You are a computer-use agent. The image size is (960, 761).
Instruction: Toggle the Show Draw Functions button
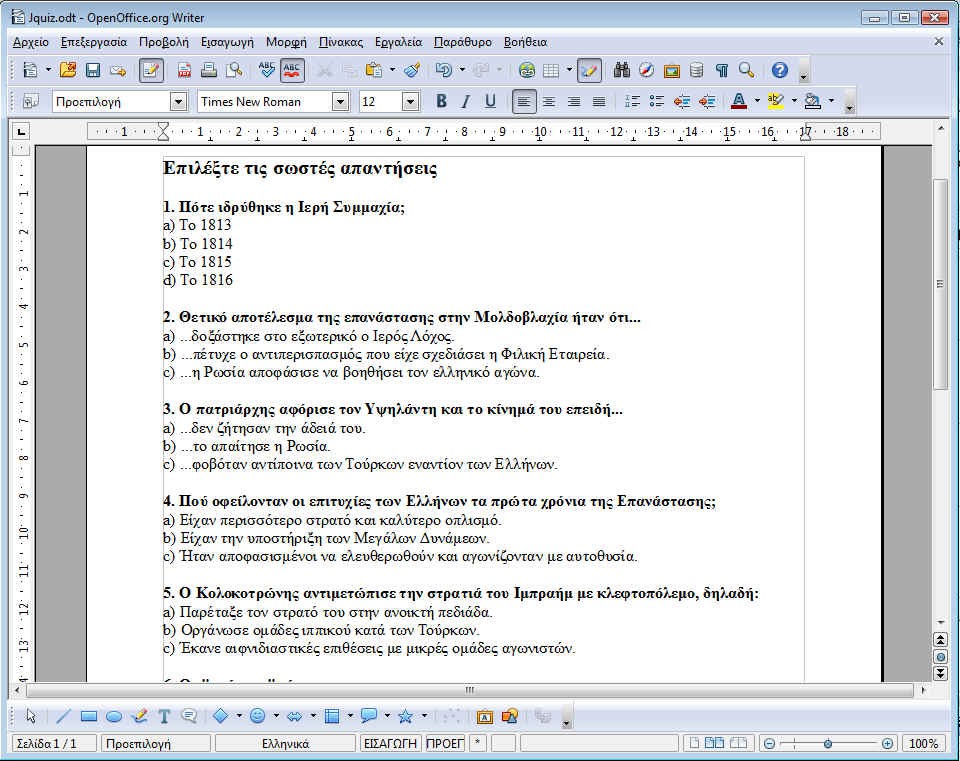[x=589, y=70]
